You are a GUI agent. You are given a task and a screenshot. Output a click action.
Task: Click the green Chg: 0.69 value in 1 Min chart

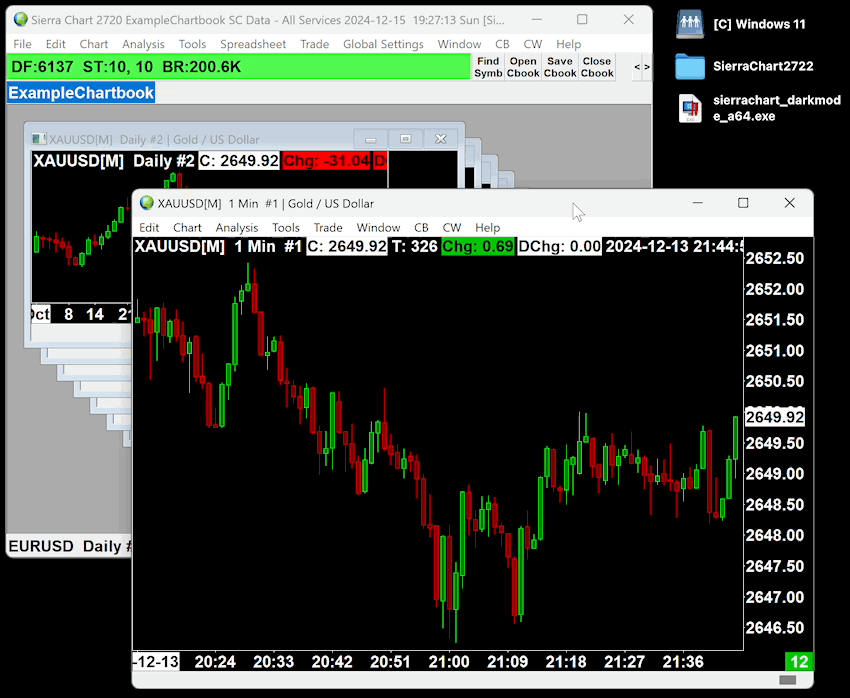[478, 247]
